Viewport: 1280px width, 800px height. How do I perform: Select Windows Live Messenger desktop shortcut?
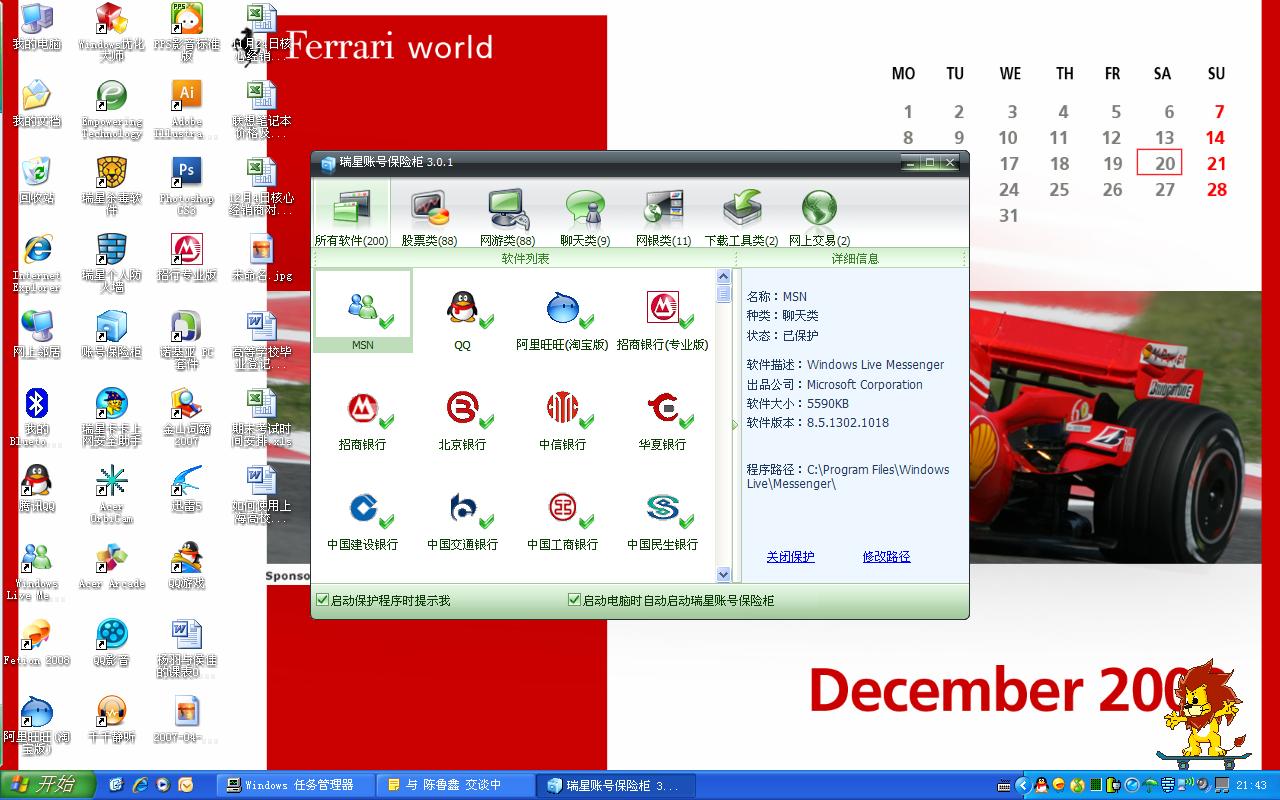coord(37,571)
